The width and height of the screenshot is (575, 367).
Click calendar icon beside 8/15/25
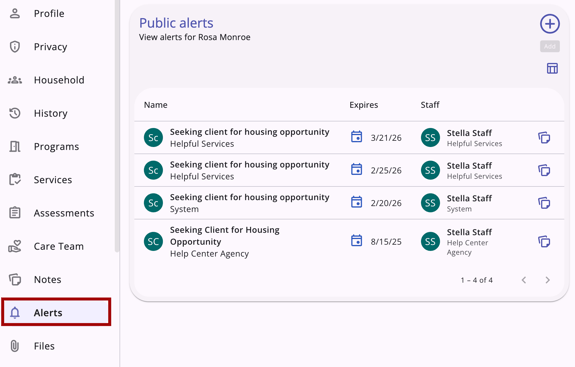tap(356, 241)
